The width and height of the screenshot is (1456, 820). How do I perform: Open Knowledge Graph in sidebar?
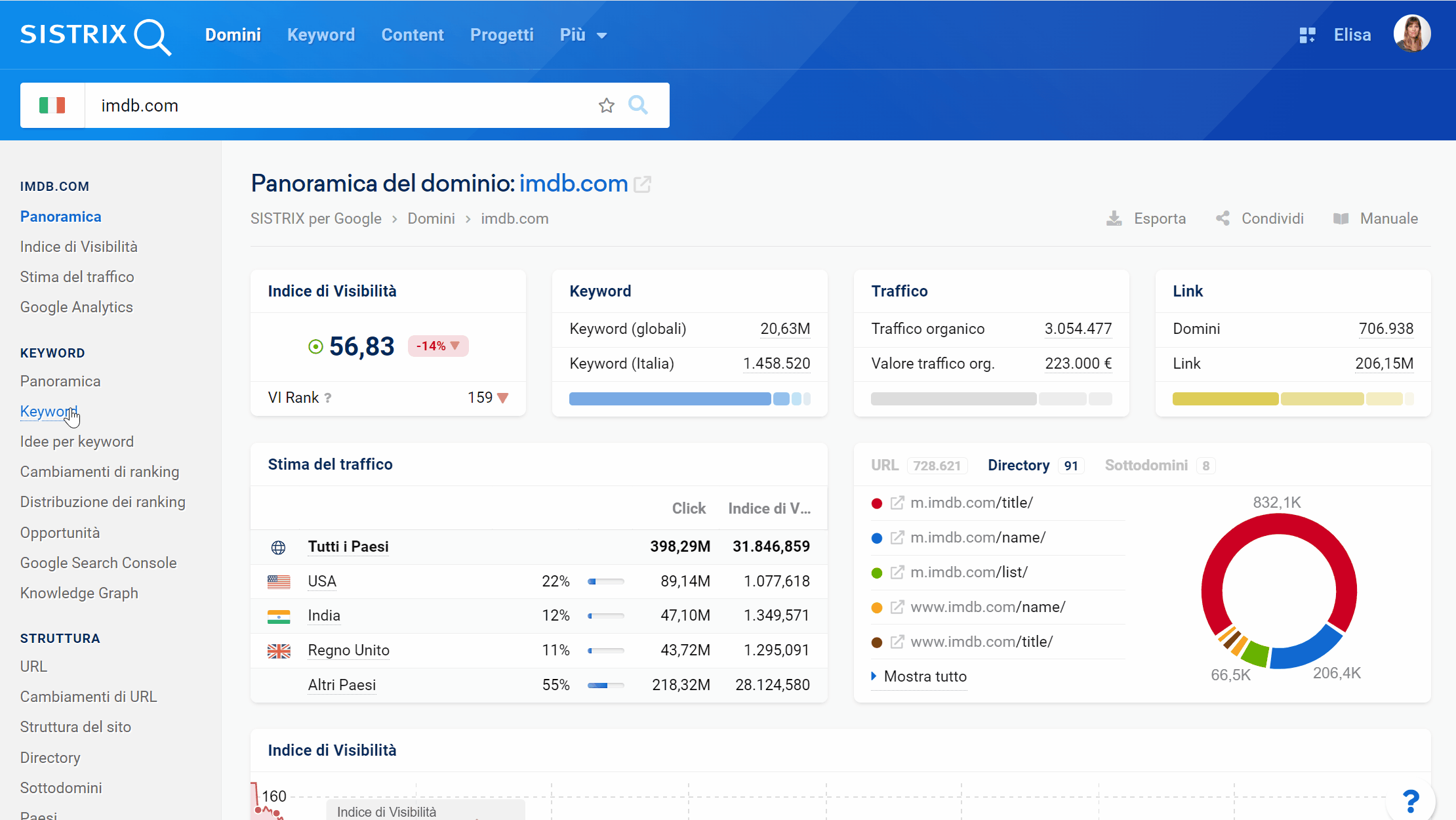click(x=79, y=593)
